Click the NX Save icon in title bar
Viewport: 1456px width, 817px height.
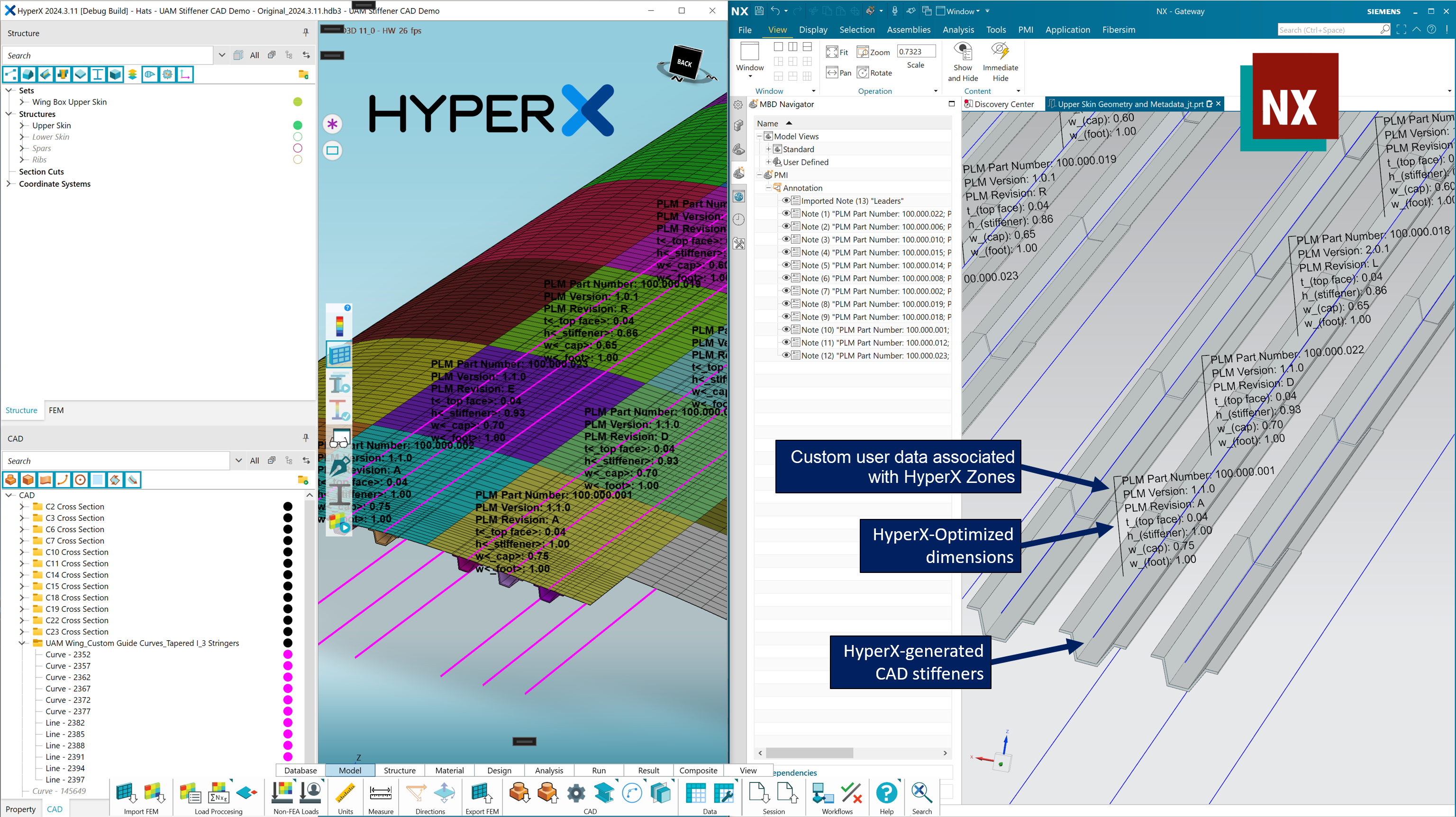pos(758,11)
